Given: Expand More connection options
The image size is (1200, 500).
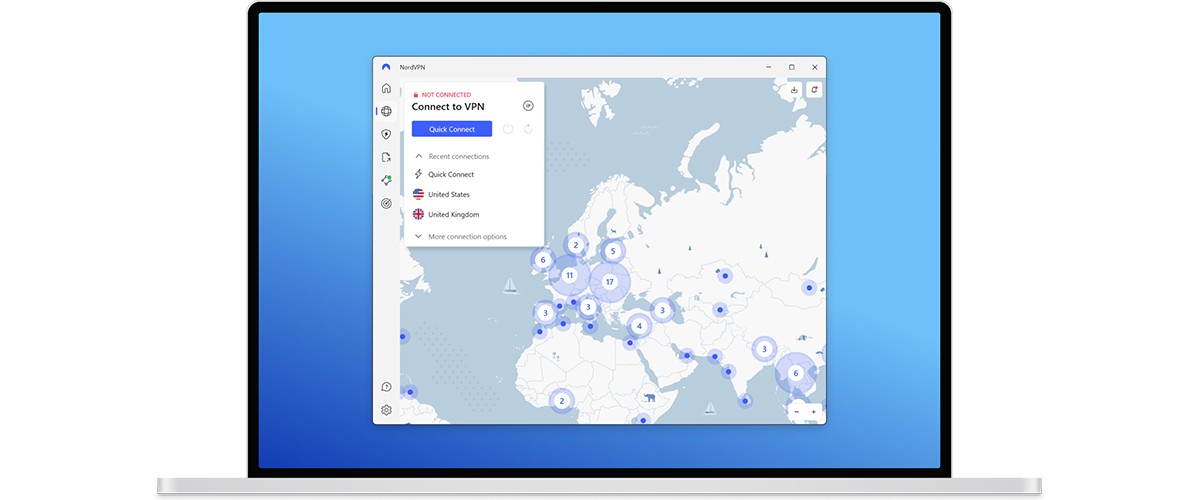Looking at the screenshot, I should point(460,237).
